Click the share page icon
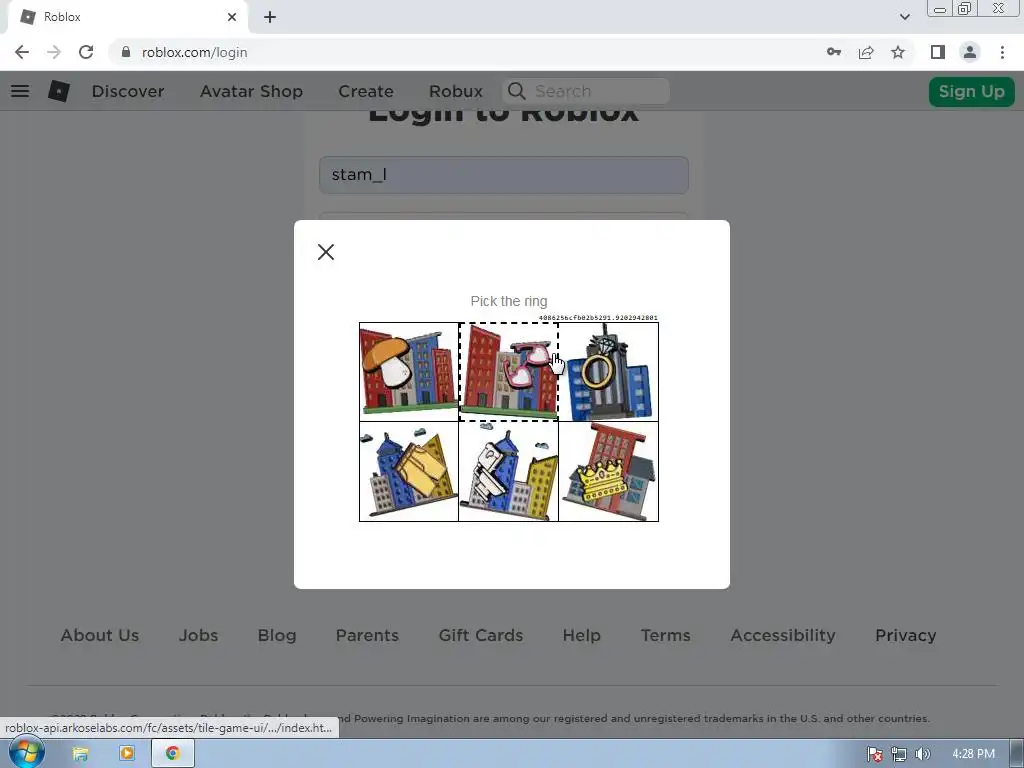Viewport: 1024px width, 768px height. [x=866, y=52]
